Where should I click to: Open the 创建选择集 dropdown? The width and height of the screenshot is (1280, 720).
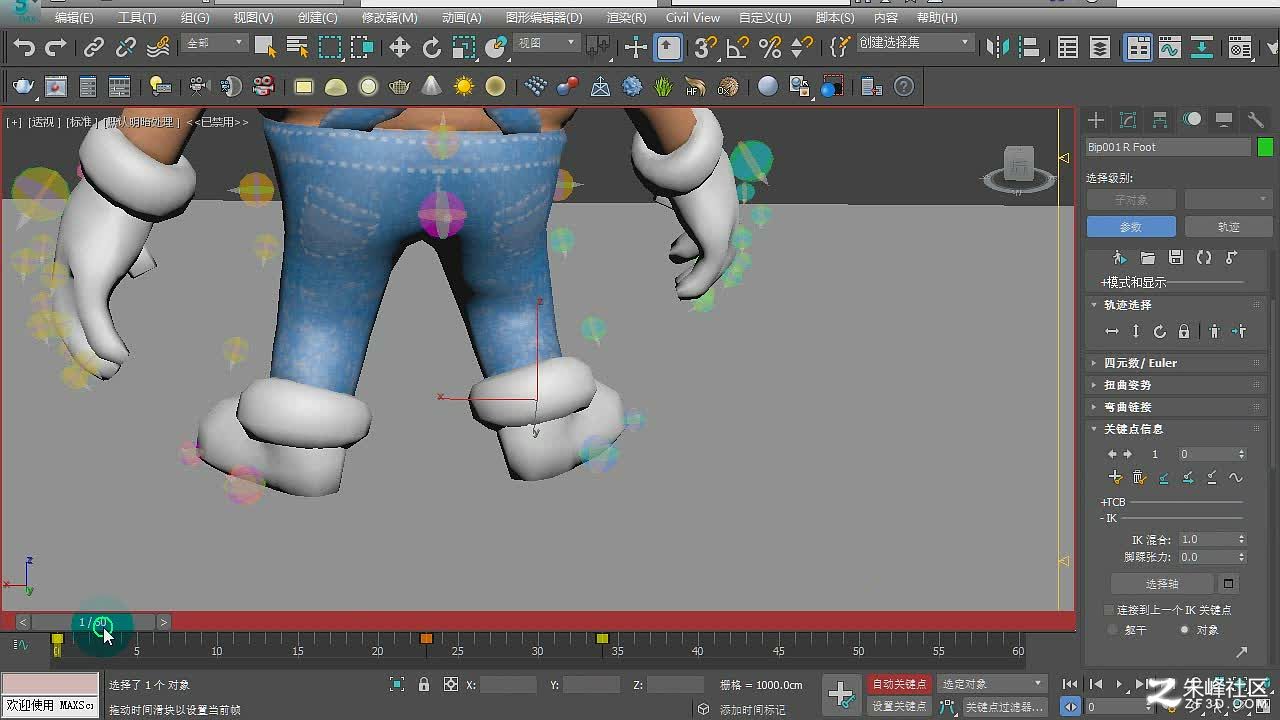click(914, 43)
